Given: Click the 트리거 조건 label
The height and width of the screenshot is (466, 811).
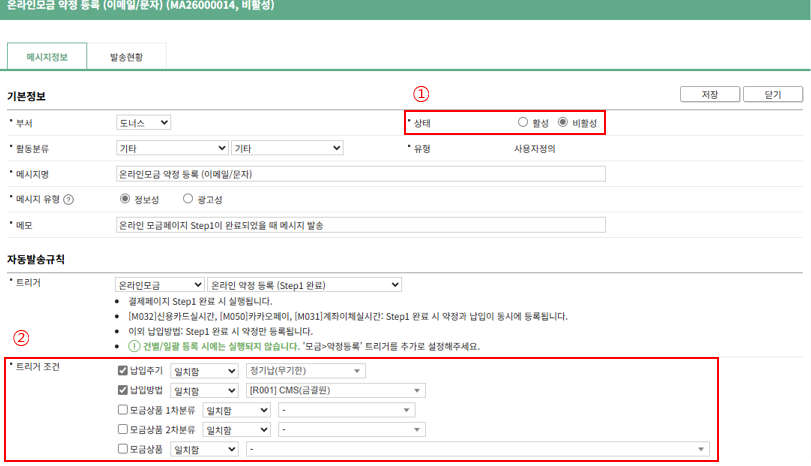Looking at the screenshot, I should (38, 367).
